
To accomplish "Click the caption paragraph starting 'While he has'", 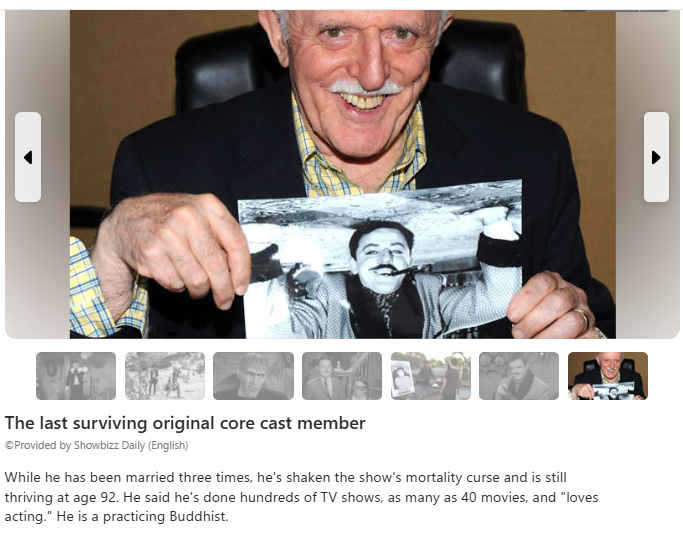I will (301, 497).
